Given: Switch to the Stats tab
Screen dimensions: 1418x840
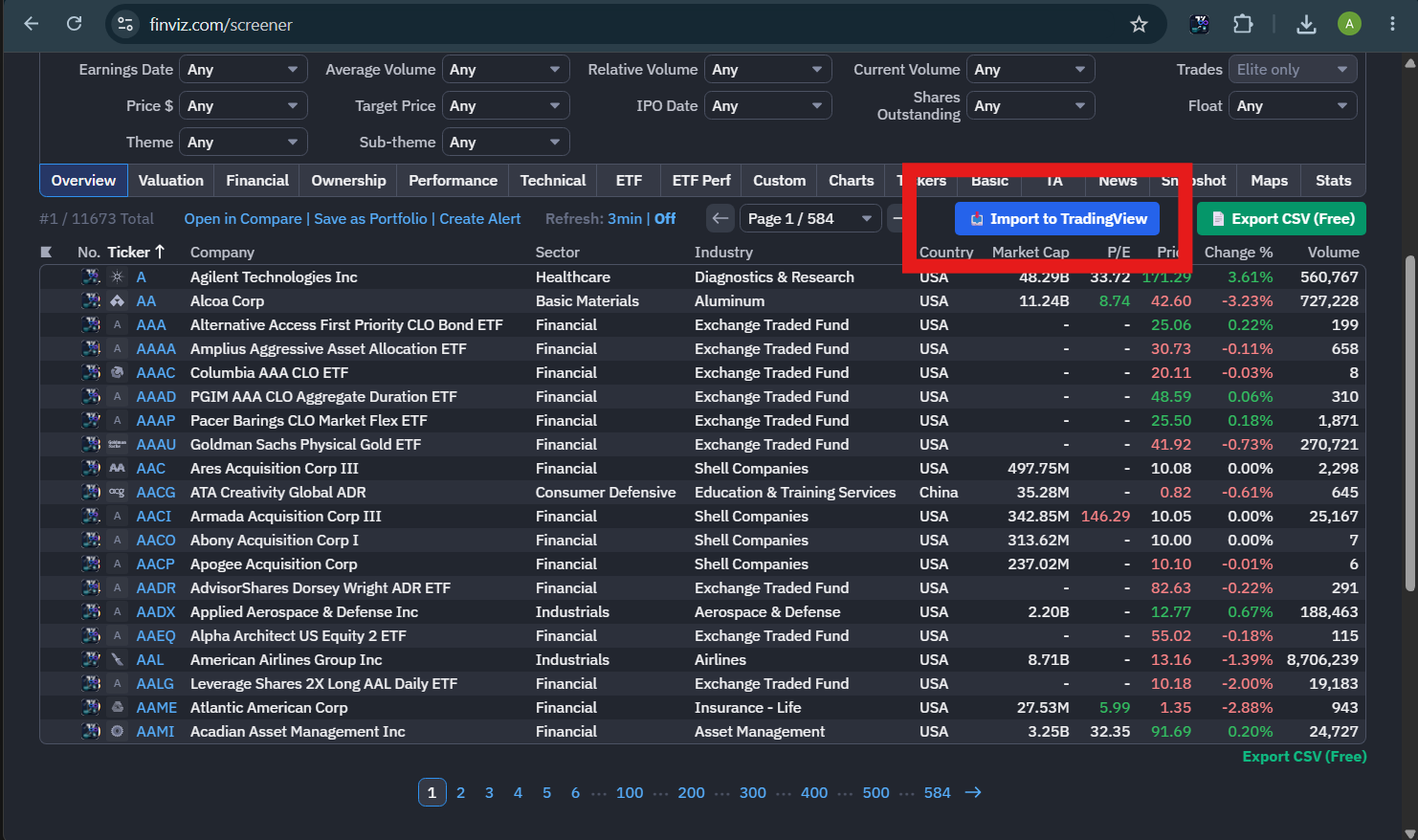Looking at the screenshot, I should coord(1333,180).
